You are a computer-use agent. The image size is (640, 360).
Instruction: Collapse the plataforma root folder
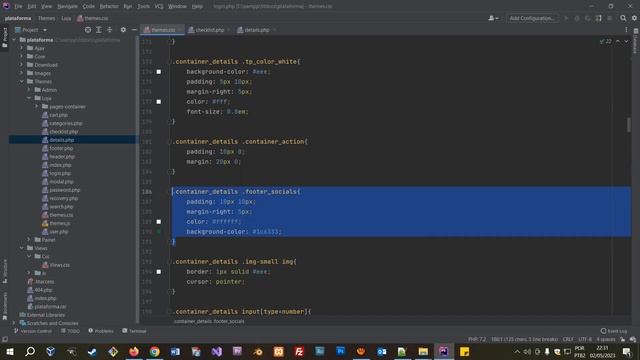tap(15, 40)
